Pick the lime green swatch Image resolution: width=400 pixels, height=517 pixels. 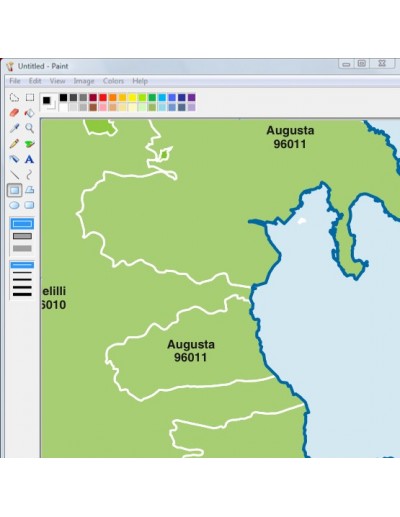click(142, 97)
